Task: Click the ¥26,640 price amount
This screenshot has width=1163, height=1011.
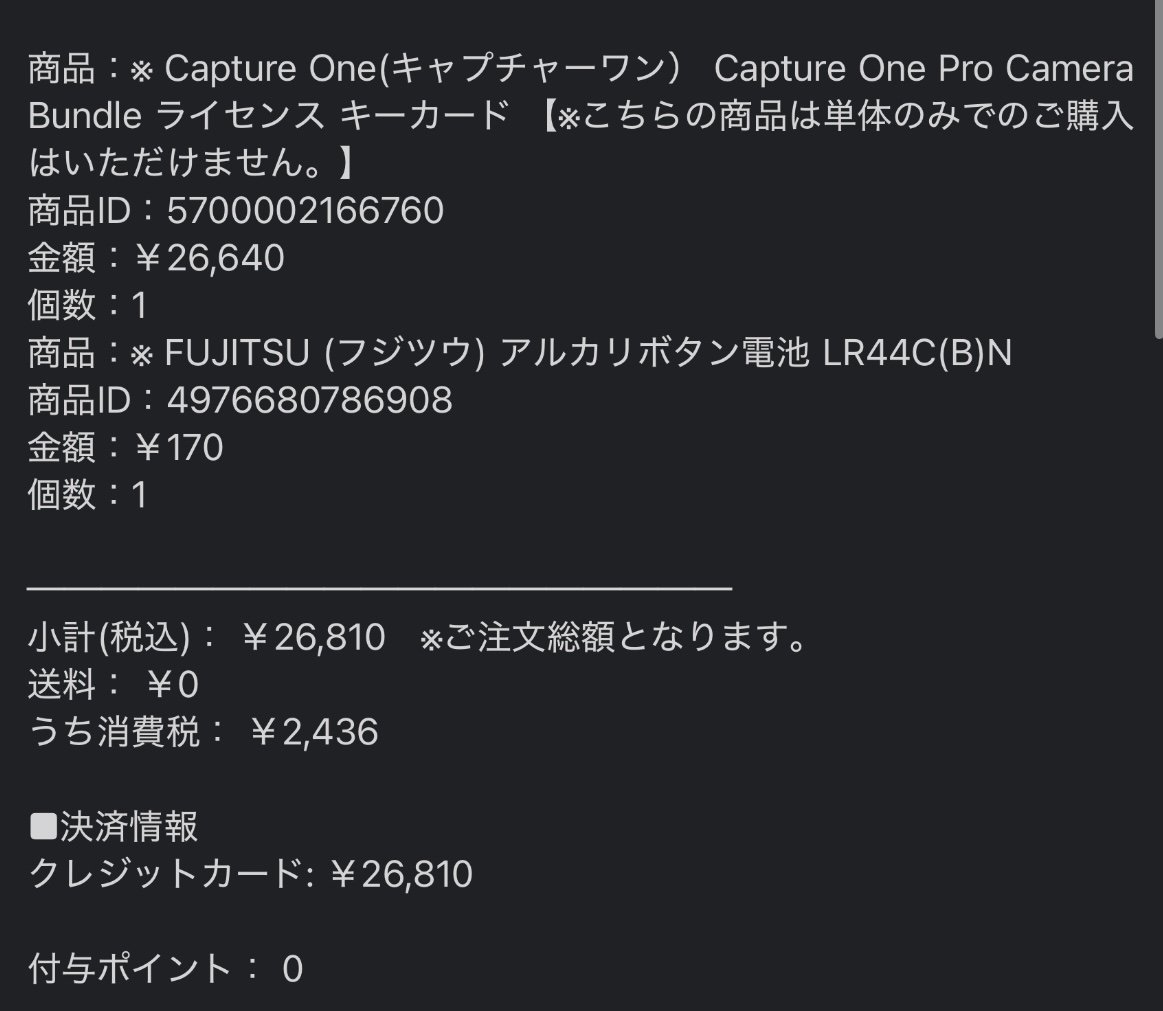Action: [210, 259]
